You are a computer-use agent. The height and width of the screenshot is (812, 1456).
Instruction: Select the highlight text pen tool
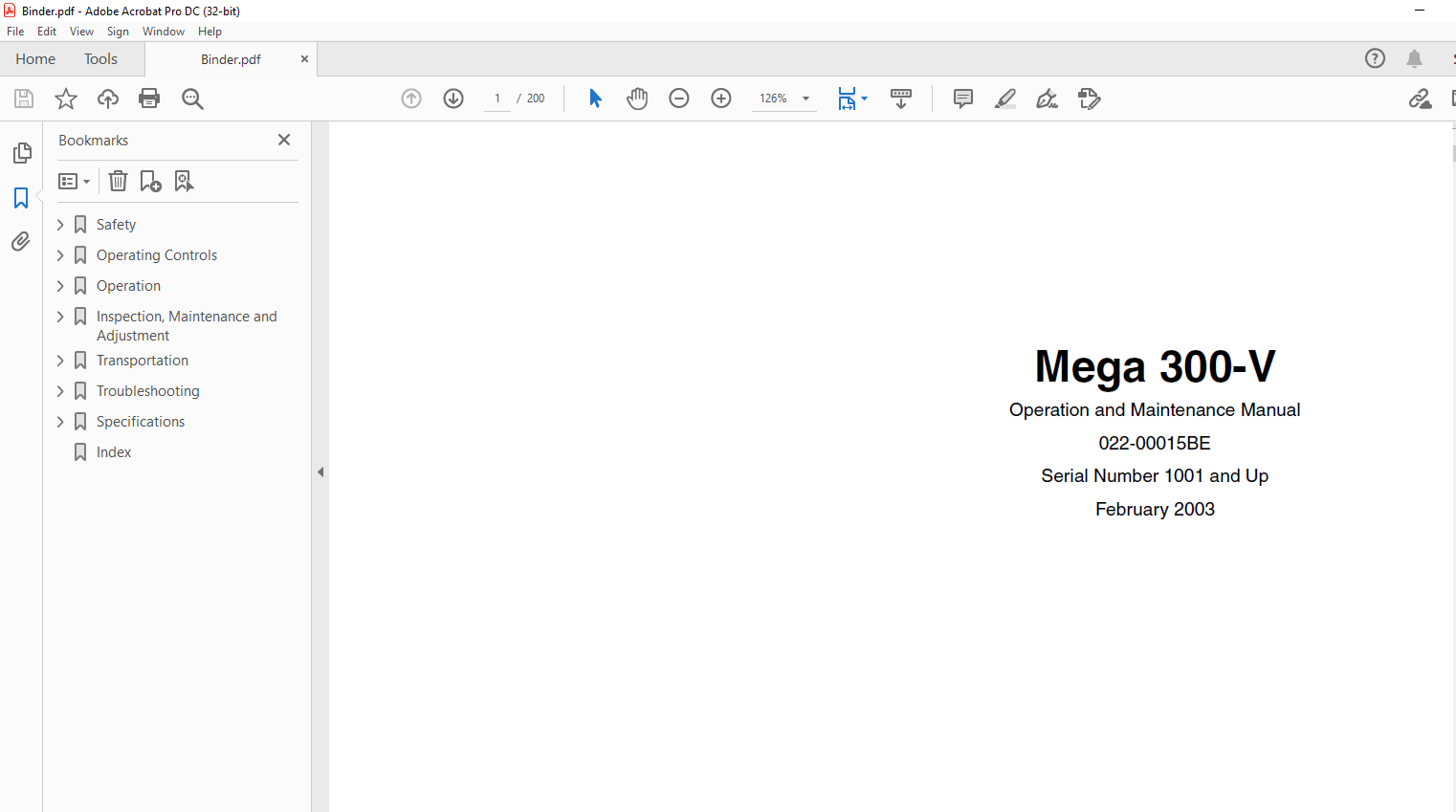tap(1005, 99)
